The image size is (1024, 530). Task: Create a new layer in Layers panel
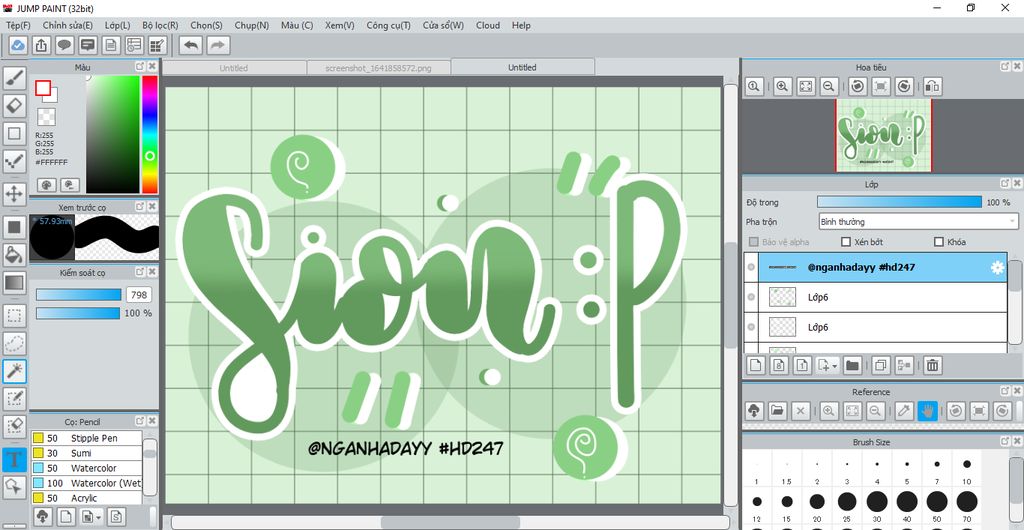coord(756,366)
